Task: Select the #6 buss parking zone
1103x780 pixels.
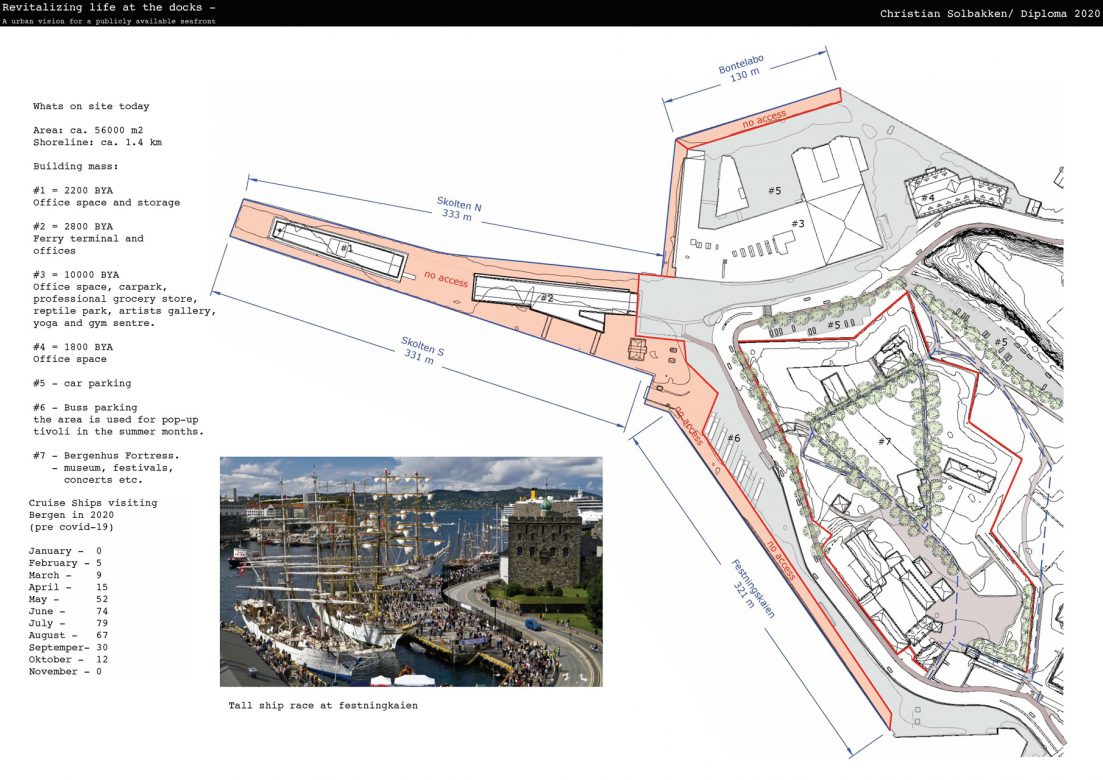Action: coord(735,437)
